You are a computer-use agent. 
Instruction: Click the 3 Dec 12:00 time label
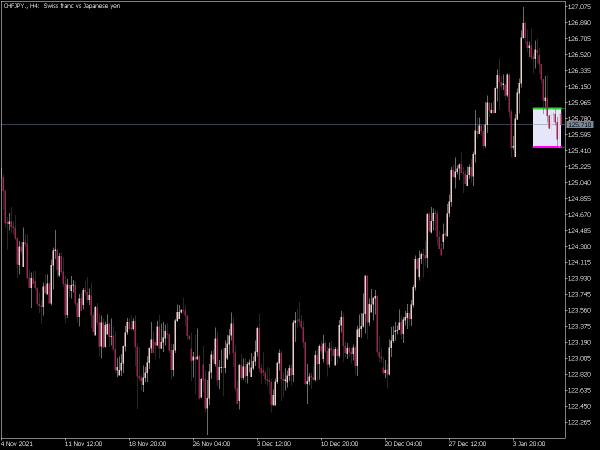click(274, 442)
